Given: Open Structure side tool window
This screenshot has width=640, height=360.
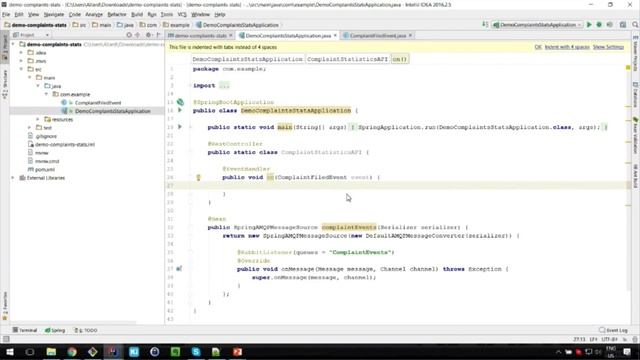Looking at the screenshot, I should [5, 84].
